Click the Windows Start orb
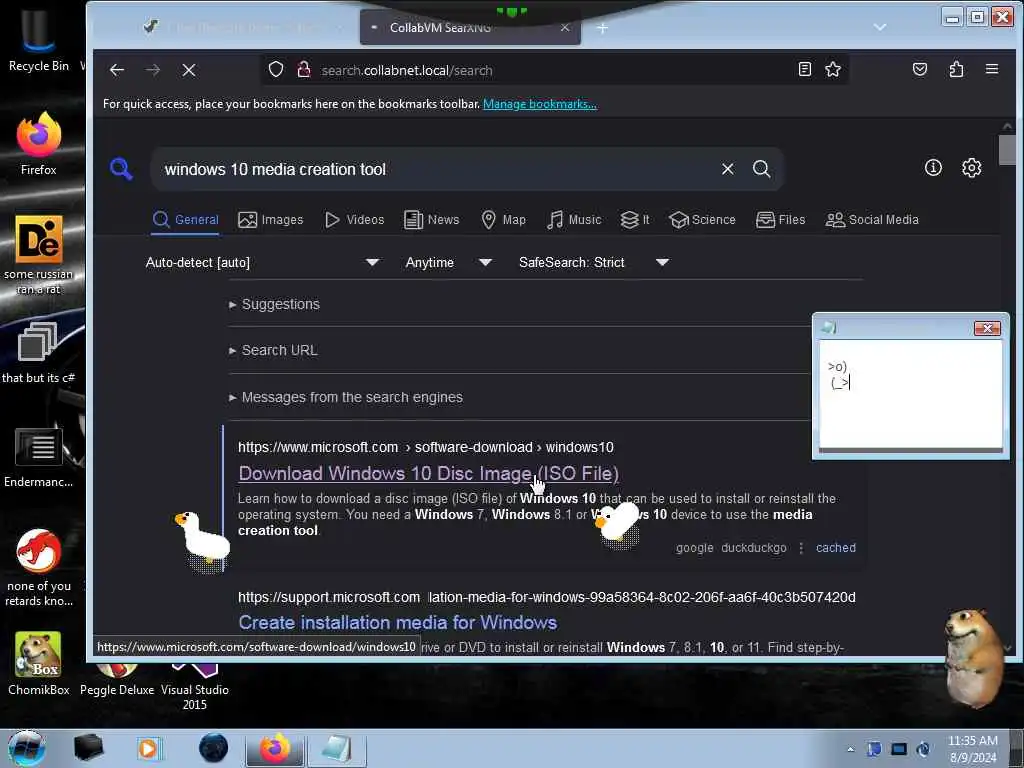 coord(27,748)
